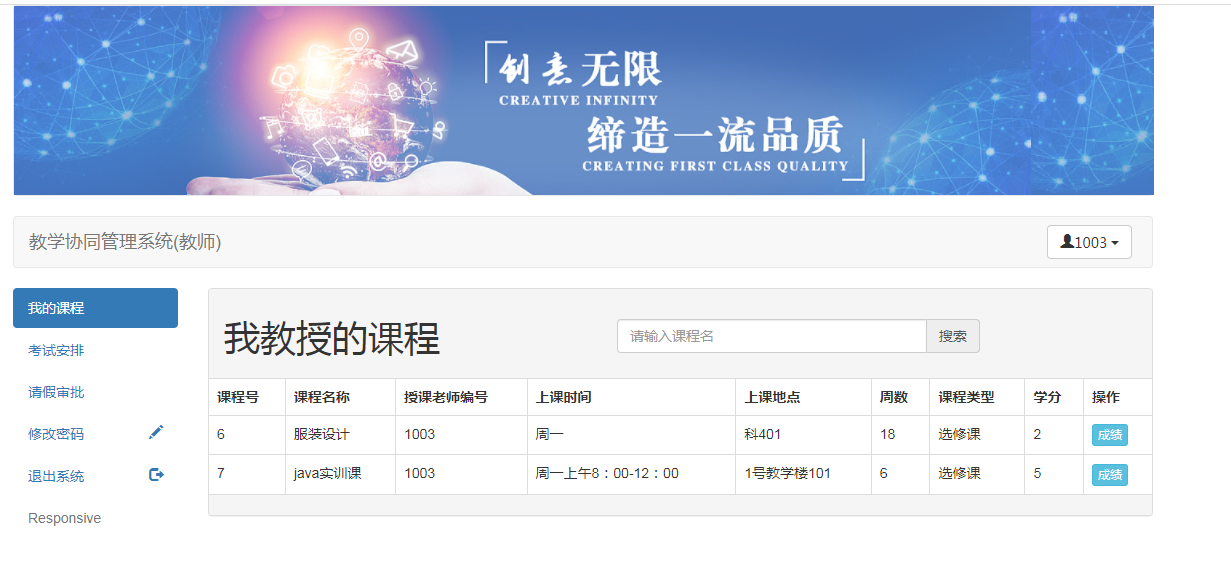Click the top banner image
1231x575 pixels.
(x=583, y=100)
